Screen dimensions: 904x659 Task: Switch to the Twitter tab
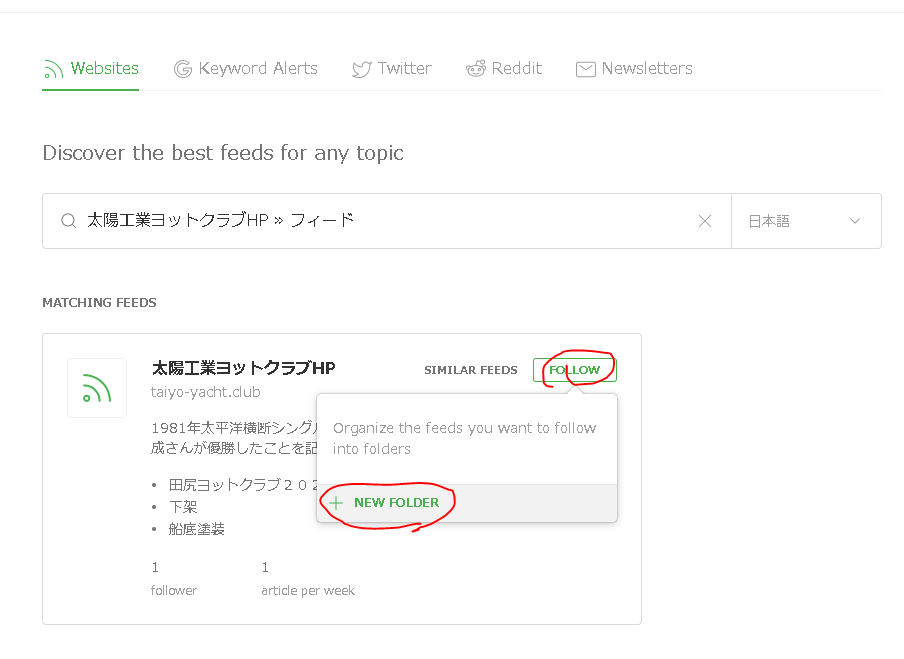[x=391, y=69]
